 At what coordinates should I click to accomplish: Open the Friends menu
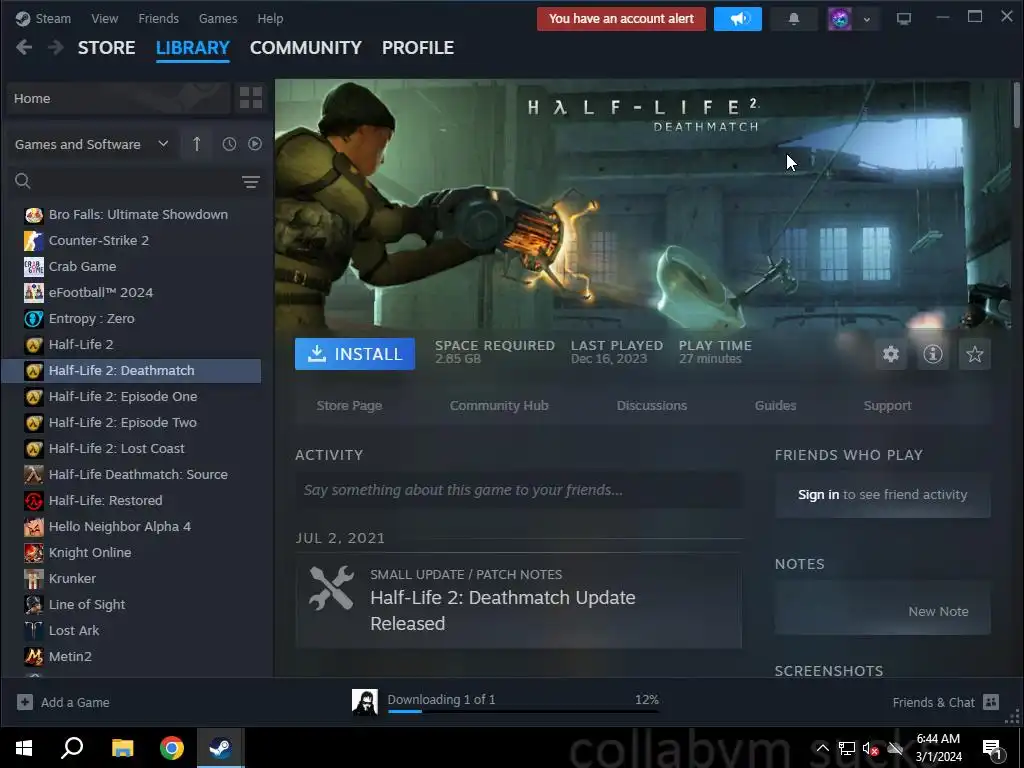pos(159,18)
